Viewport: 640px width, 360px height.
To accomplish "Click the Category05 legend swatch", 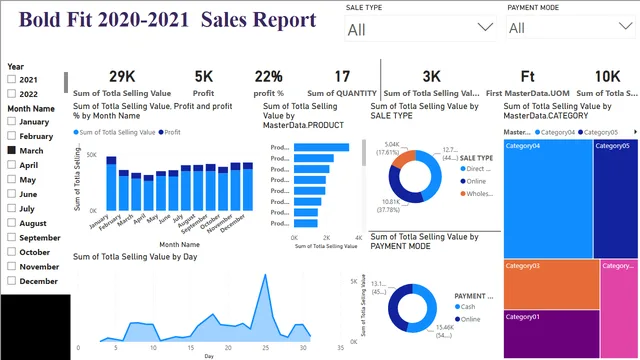I will point(580,132).
